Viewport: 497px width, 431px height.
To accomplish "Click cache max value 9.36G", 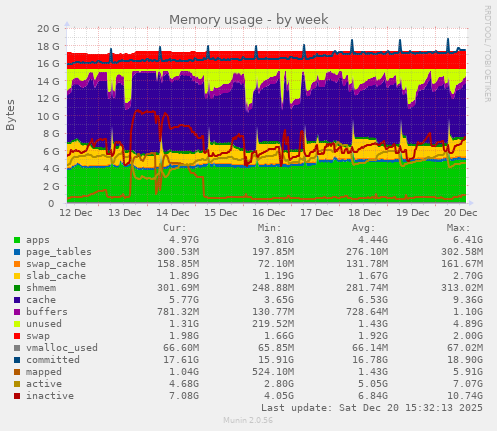I will click(x=468, y=300).
